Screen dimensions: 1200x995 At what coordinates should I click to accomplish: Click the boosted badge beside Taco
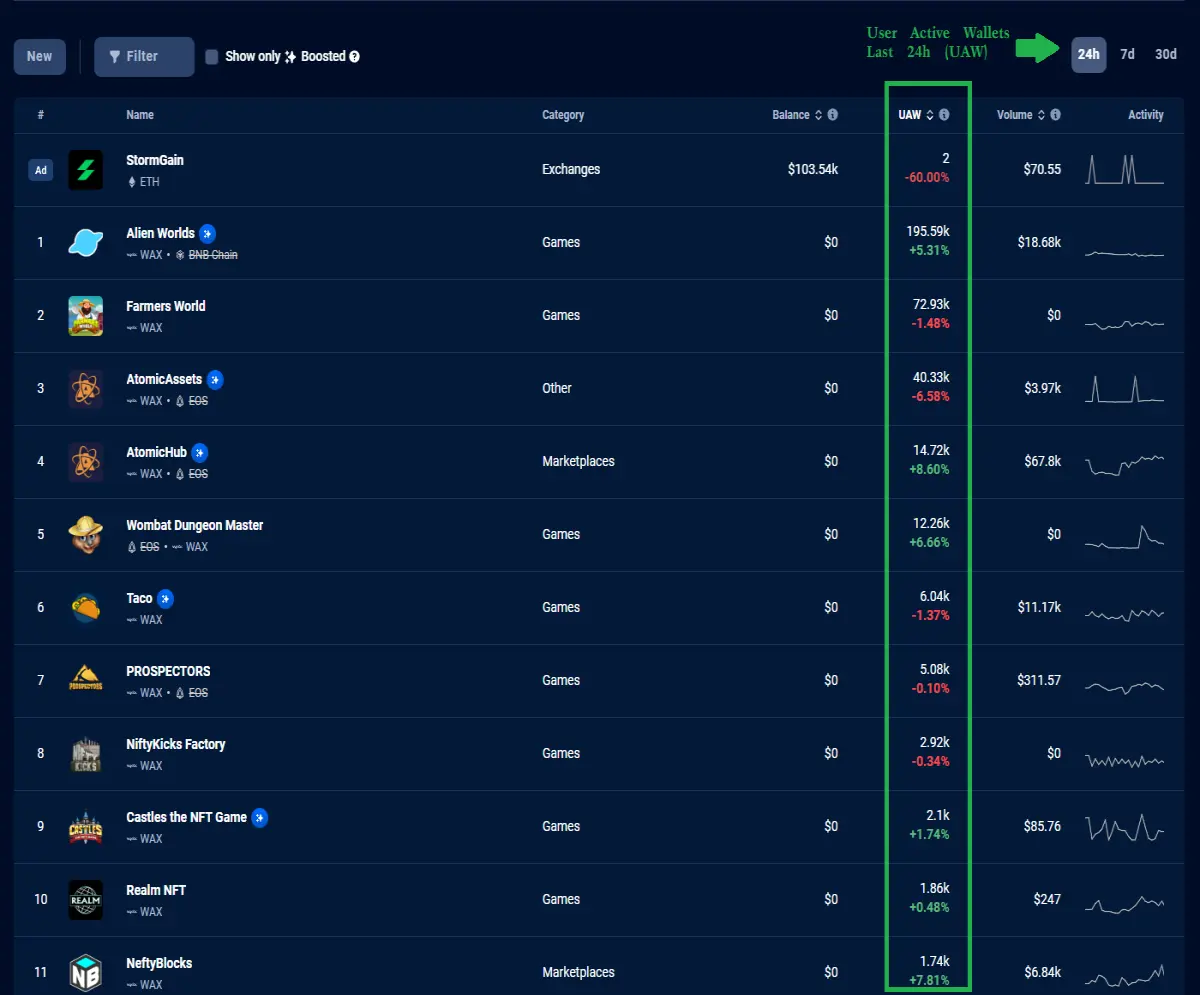(x=165, y=598)
